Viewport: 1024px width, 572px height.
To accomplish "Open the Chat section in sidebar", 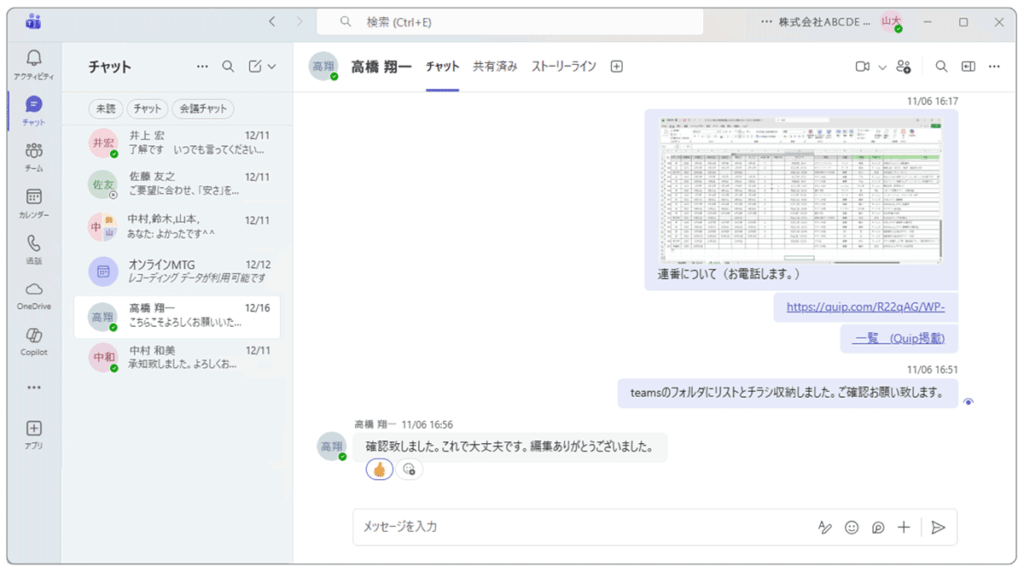I will [34, 110].
